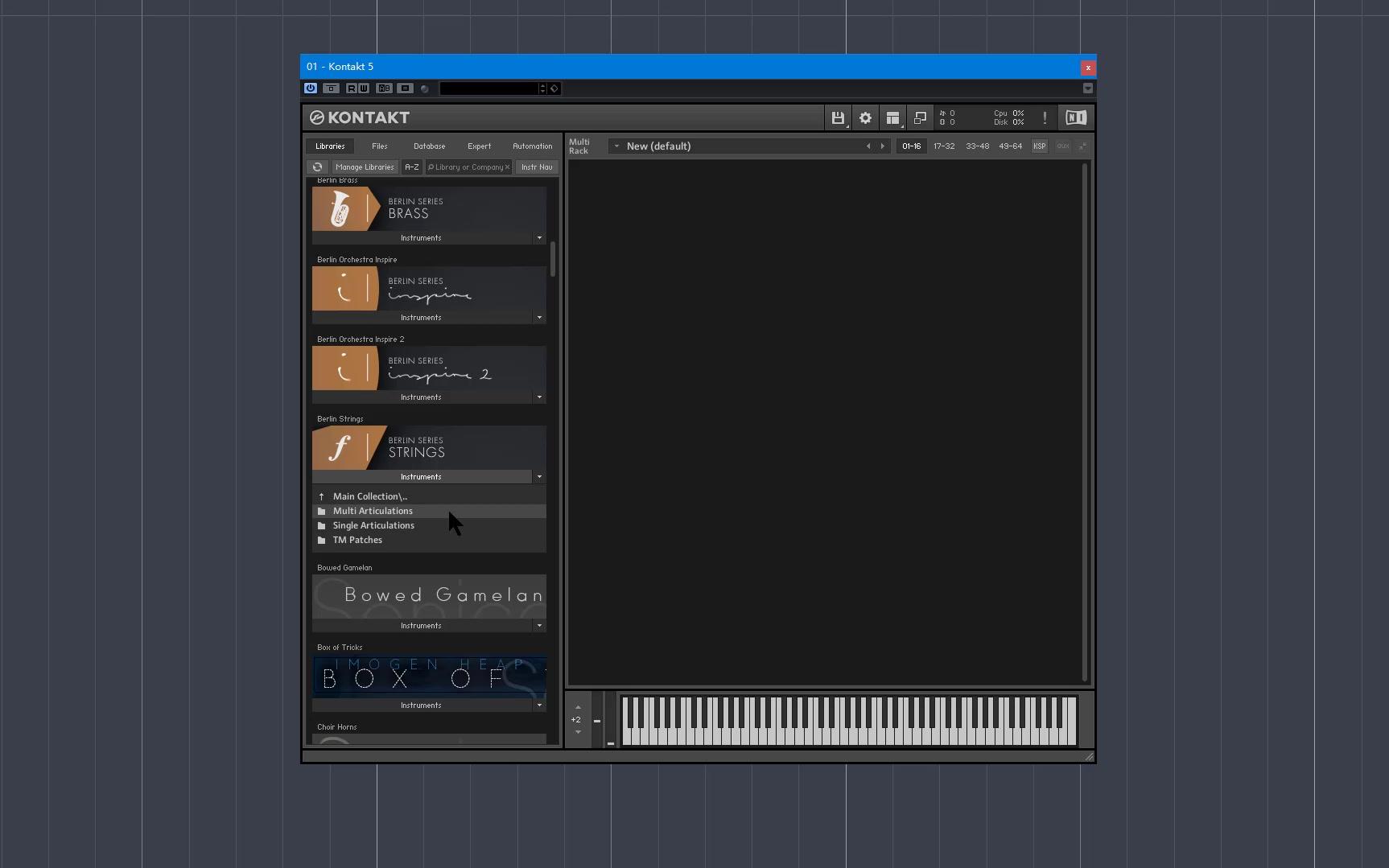The image size is (1389, 868).
Task: Toggle the aux sends button
Action: (1063, 146)
